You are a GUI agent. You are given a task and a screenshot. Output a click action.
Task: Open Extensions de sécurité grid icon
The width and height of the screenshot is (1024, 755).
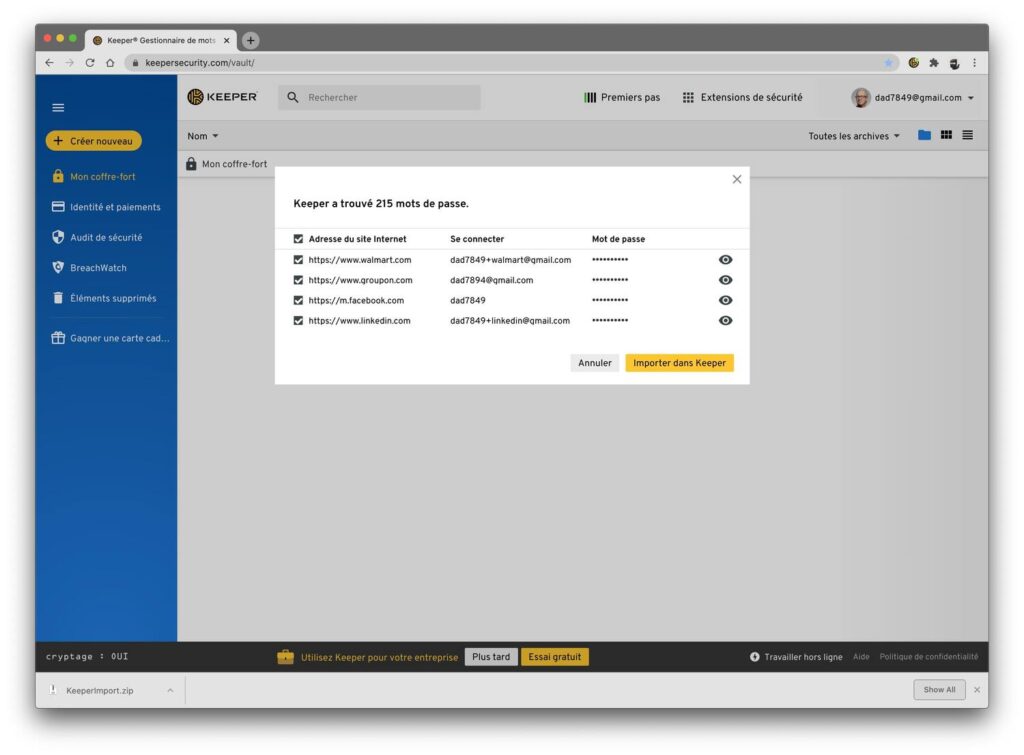[688, 98]
